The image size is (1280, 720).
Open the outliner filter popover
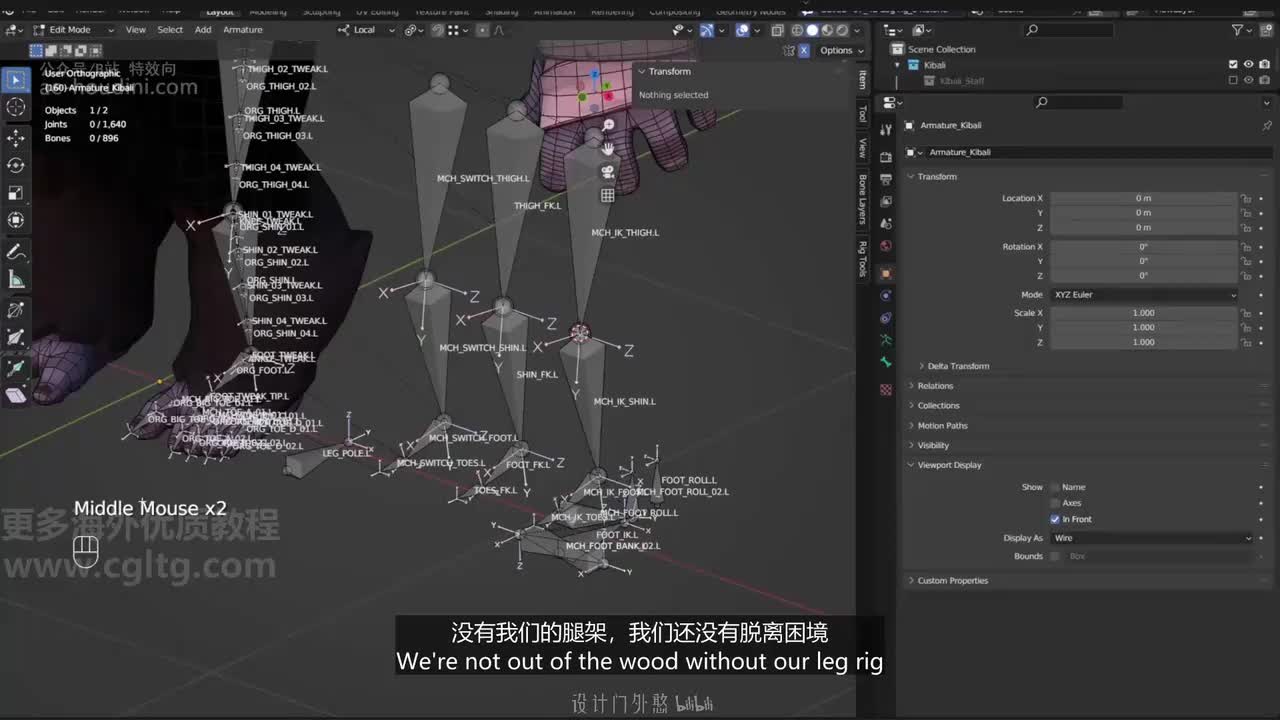click(1241, 30)
